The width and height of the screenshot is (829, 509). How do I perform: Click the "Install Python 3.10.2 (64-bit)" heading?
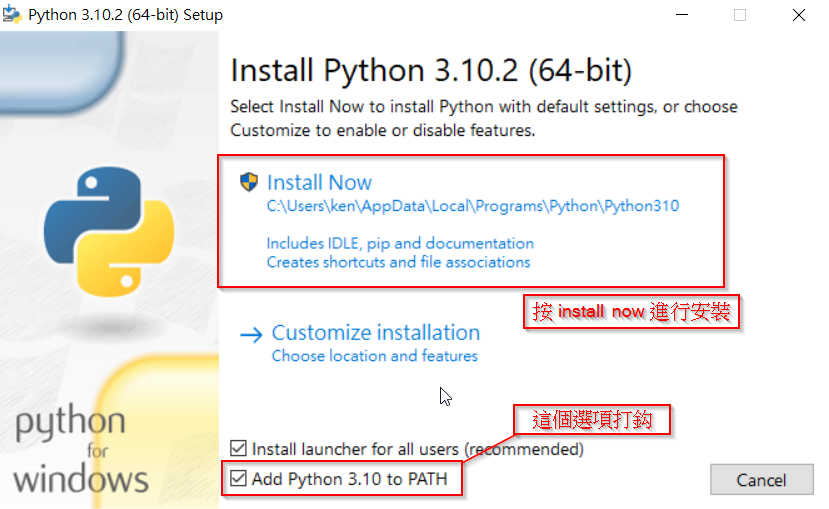click(x=431, y=71)
